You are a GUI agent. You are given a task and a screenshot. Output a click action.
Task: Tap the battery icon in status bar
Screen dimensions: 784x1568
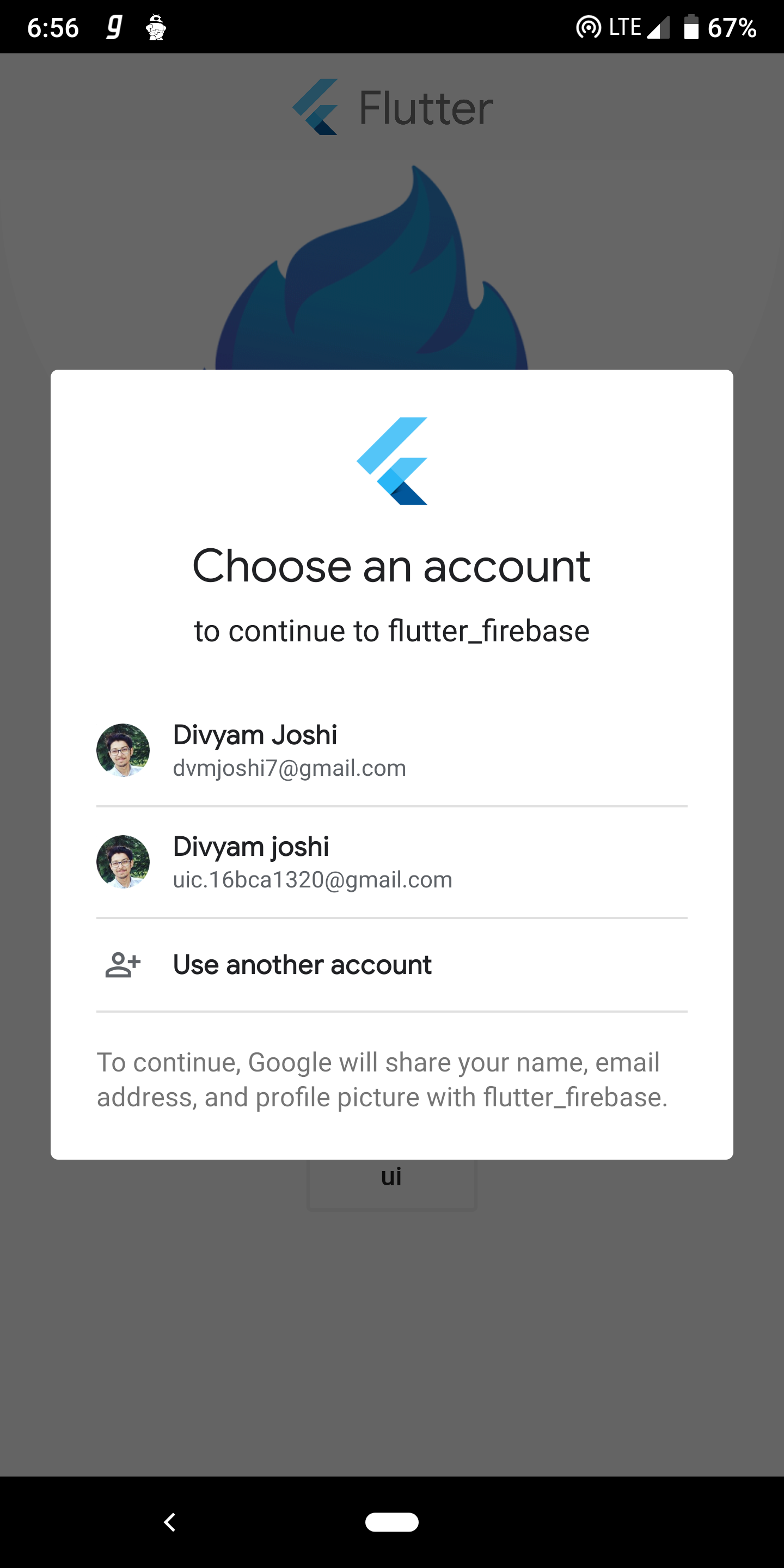691,27
